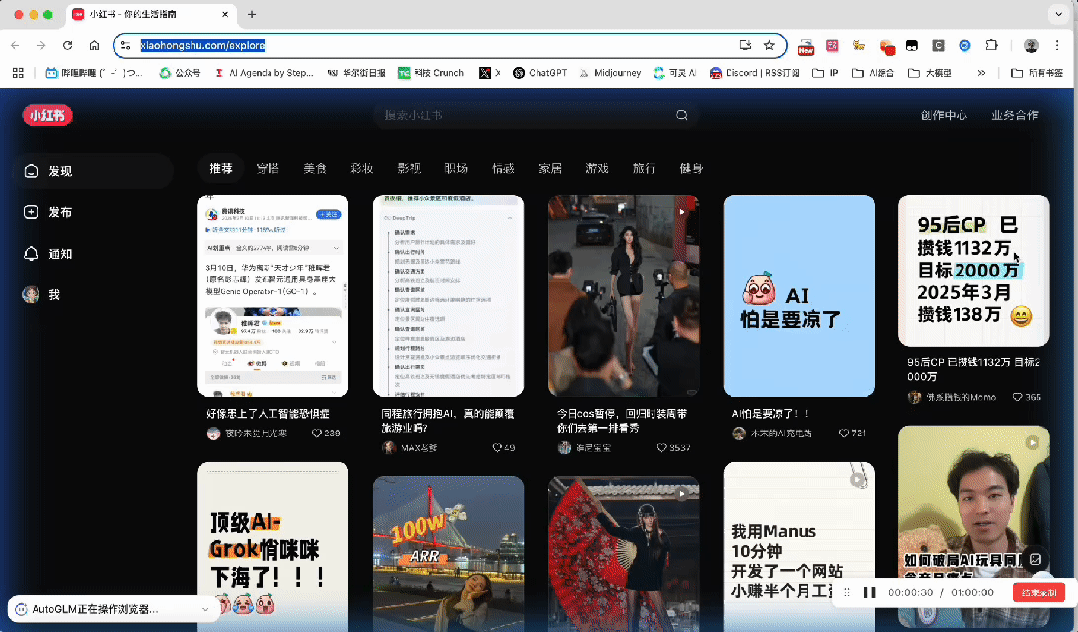Screen dimensions: 1078x632
Task: Switch to the 美食 category tab
Action: click(314, 168)
